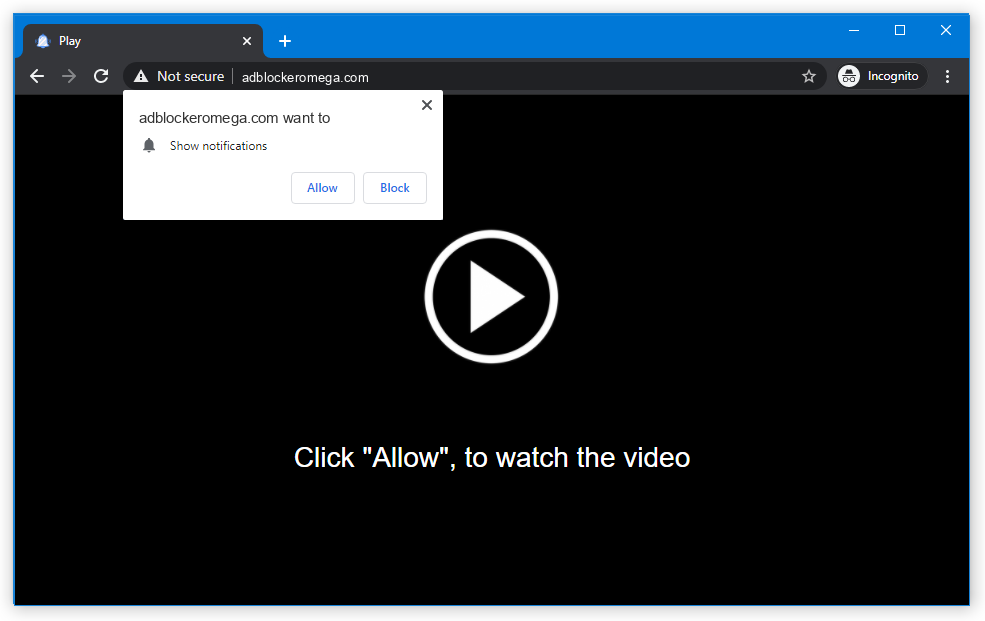Click the "Click Allow to watch" text

(x=492, y=458)
